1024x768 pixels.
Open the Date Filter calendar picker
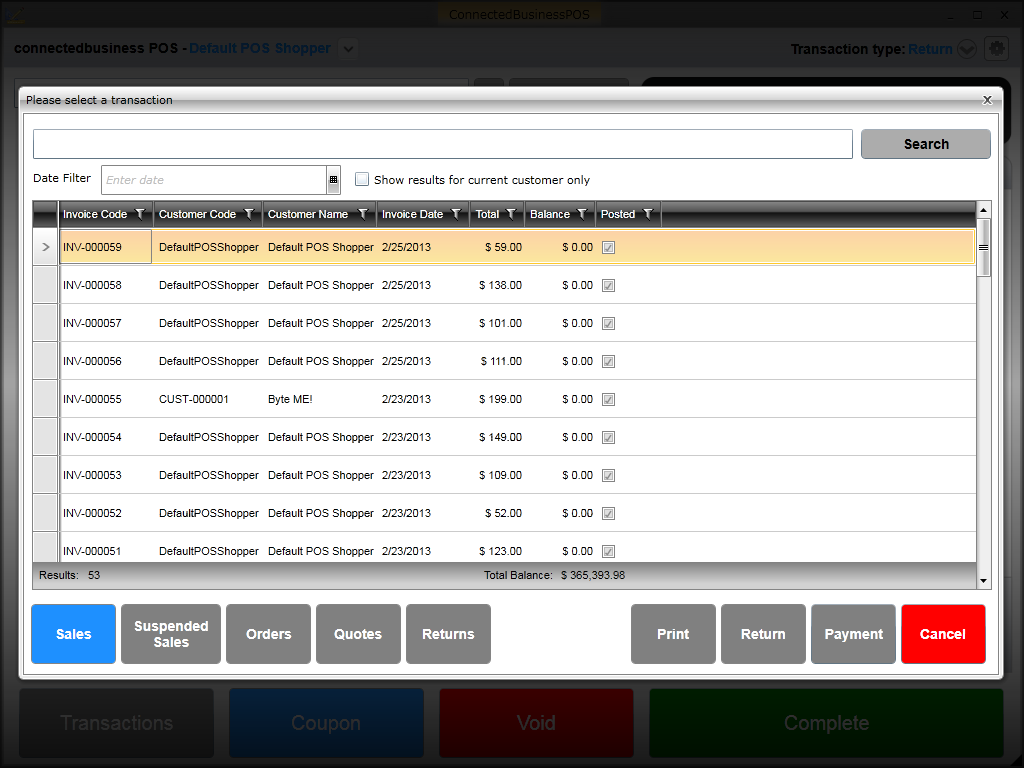[333, 180]
